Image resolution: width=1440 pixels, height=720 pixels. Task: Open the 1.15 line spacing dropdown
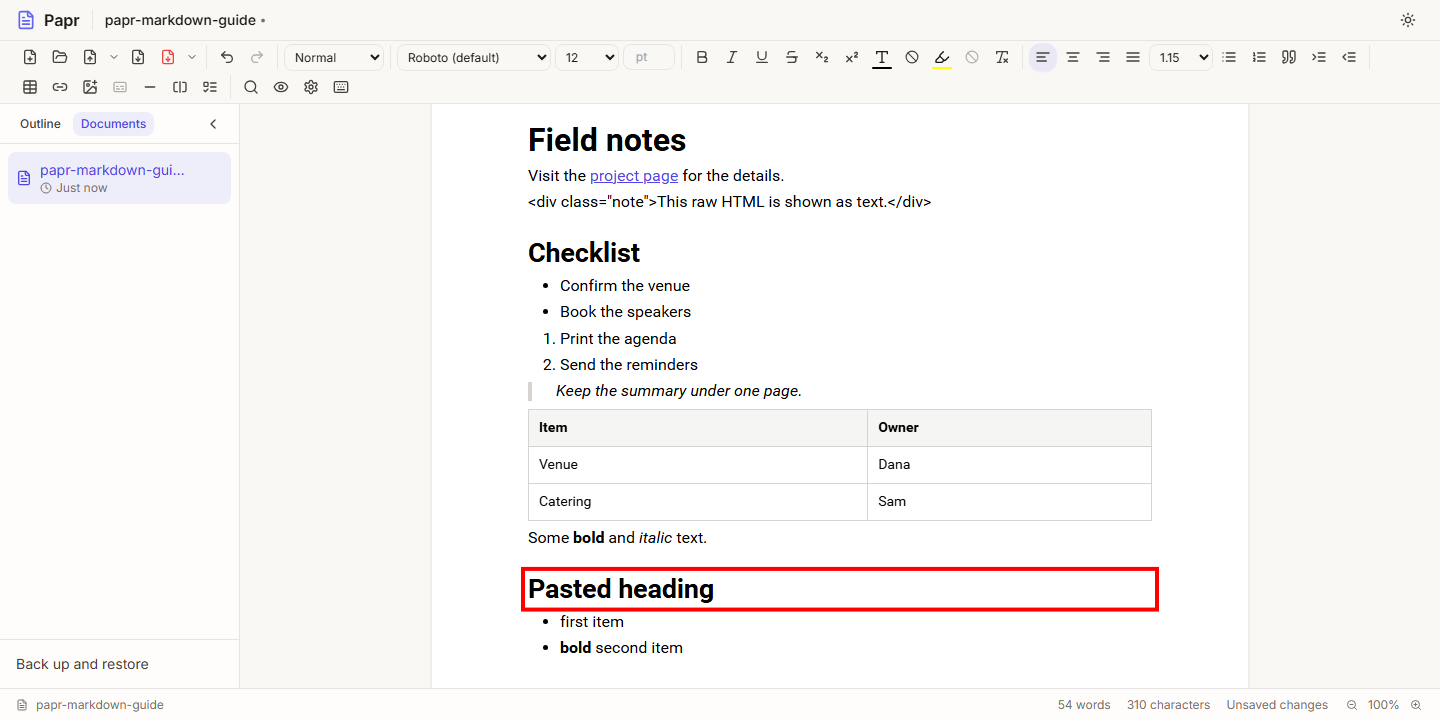1181,57
